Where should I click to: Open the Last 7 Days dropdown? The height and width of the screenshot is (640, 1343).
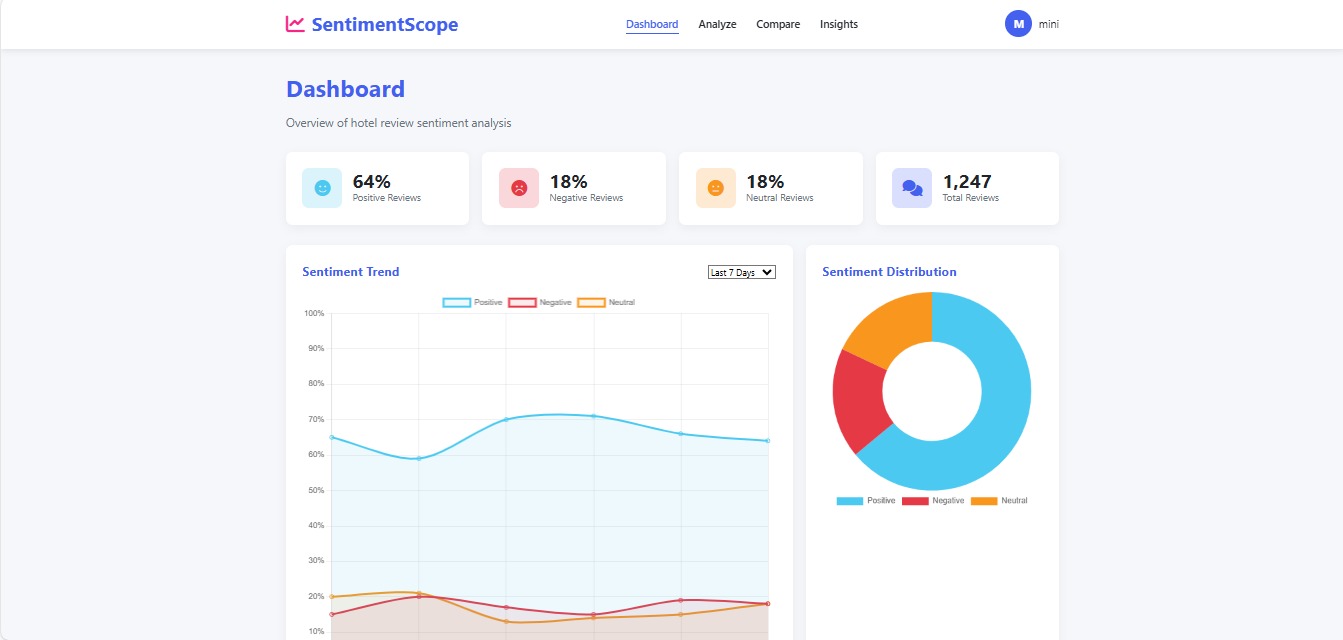(x=740, y=271)
